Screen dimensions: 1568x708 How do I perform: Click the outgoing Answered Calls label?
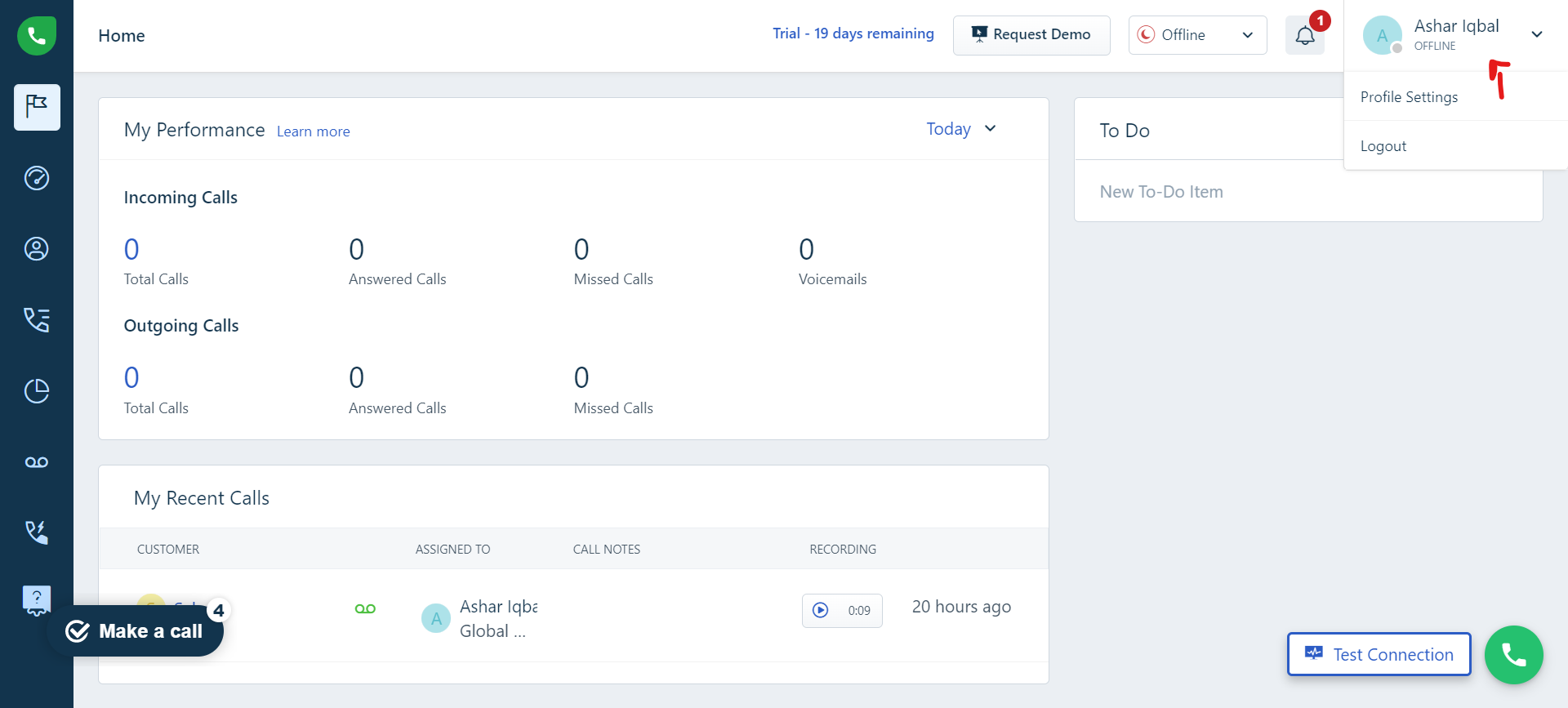398,408
